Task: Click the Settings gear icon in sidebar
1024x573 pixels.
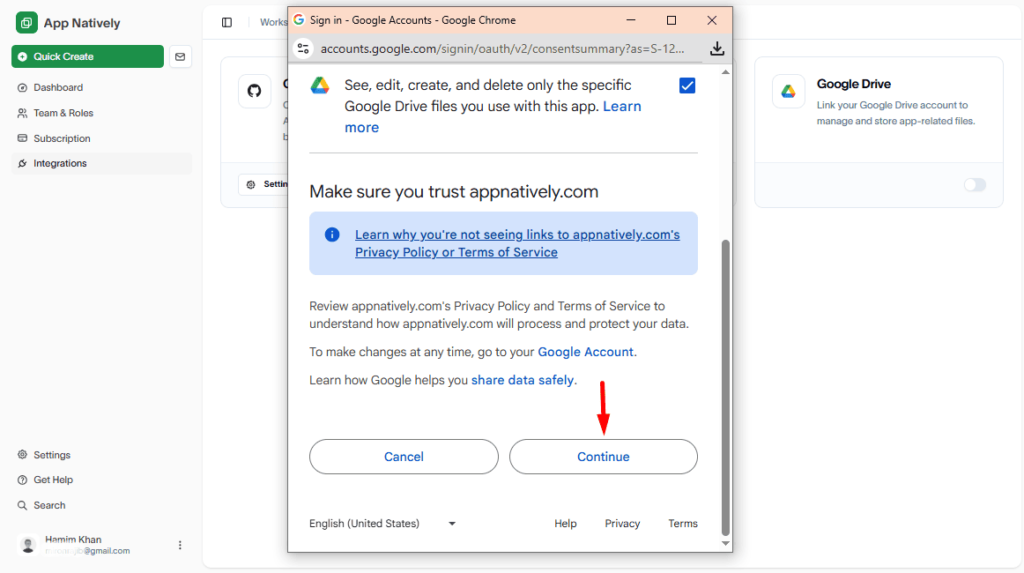Action: pos(22,455)
